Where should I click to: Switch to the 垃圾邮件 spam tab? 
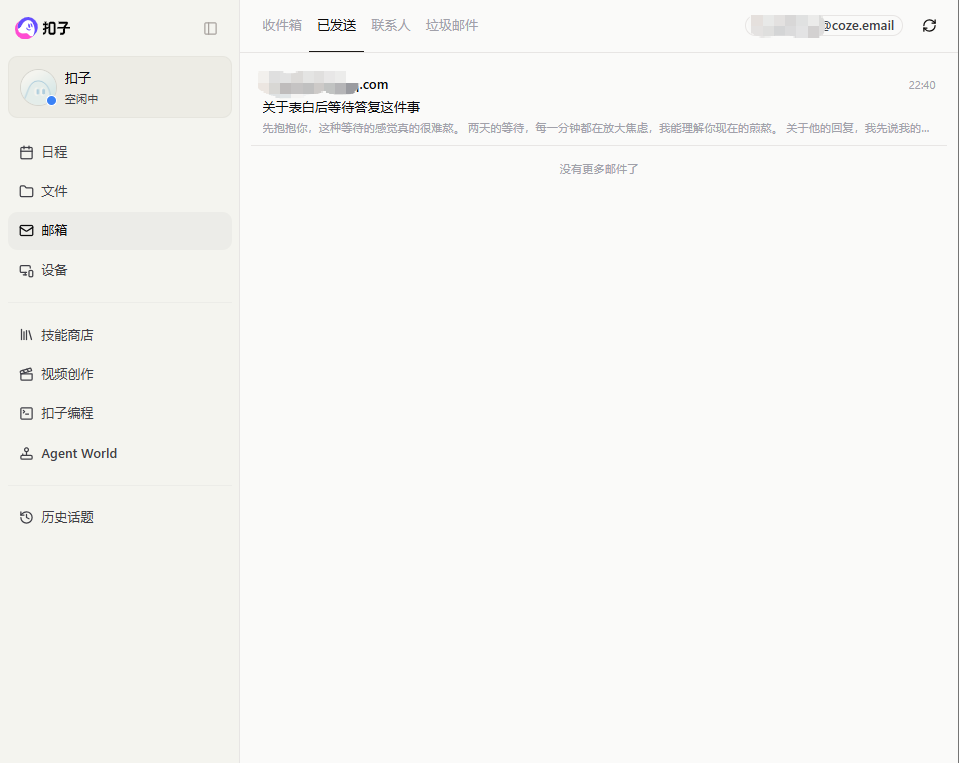[451, 26]
